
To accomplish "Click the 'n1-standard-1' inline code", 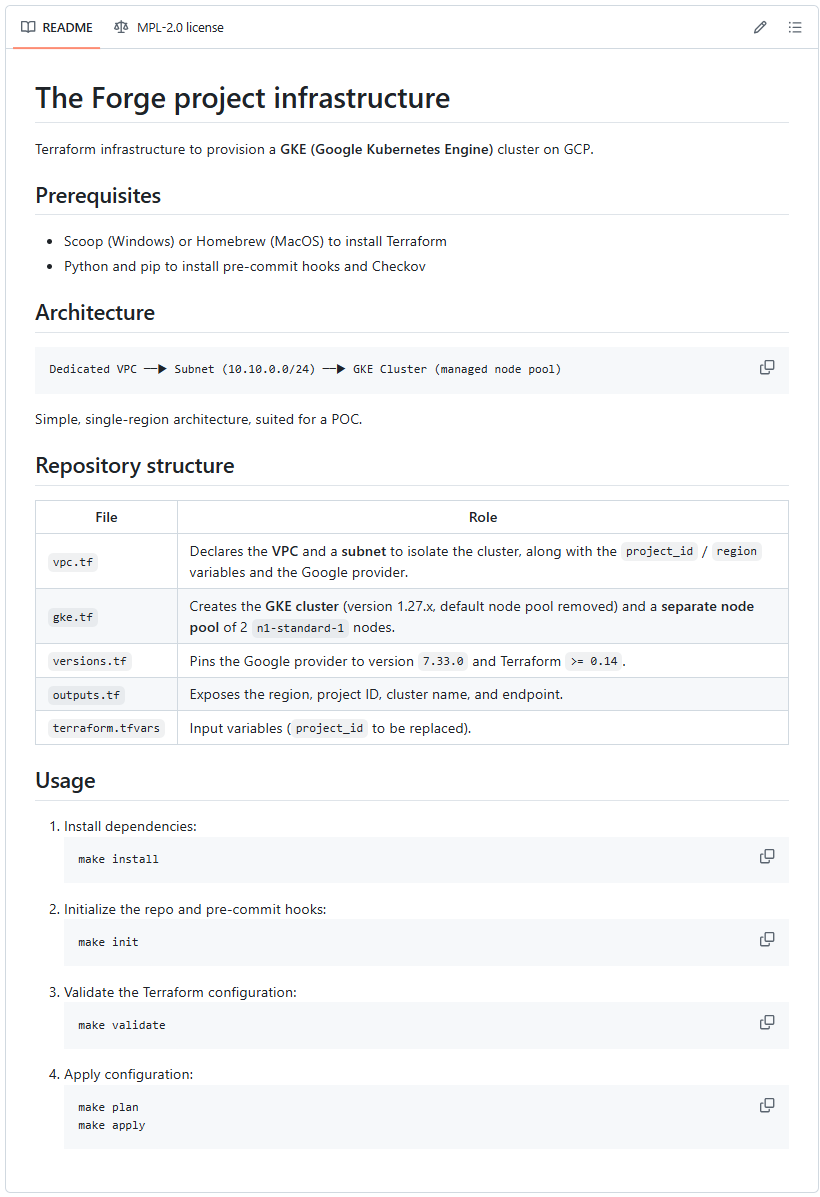I will click(x=300, y=628).
